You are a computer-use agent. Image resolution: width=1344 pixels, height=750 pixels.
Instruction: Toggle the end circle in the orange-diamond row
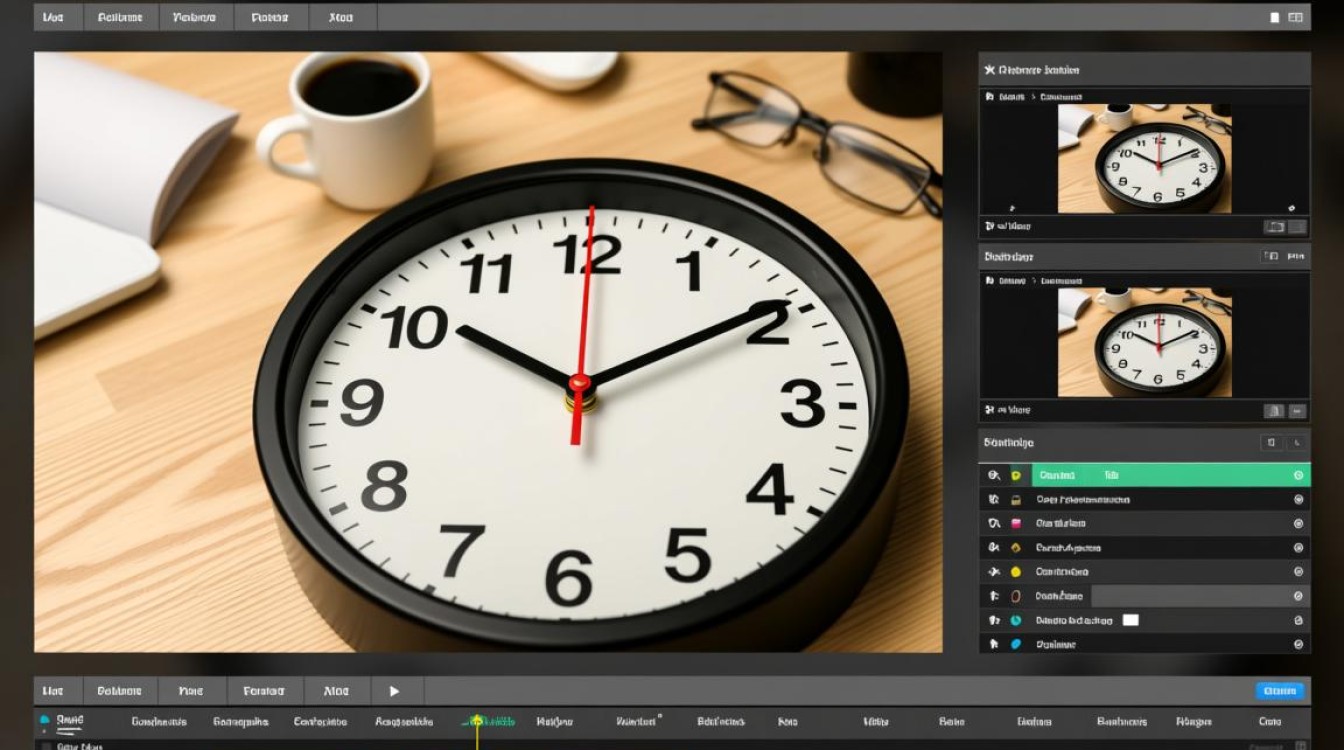click(x=1298, y=548)
